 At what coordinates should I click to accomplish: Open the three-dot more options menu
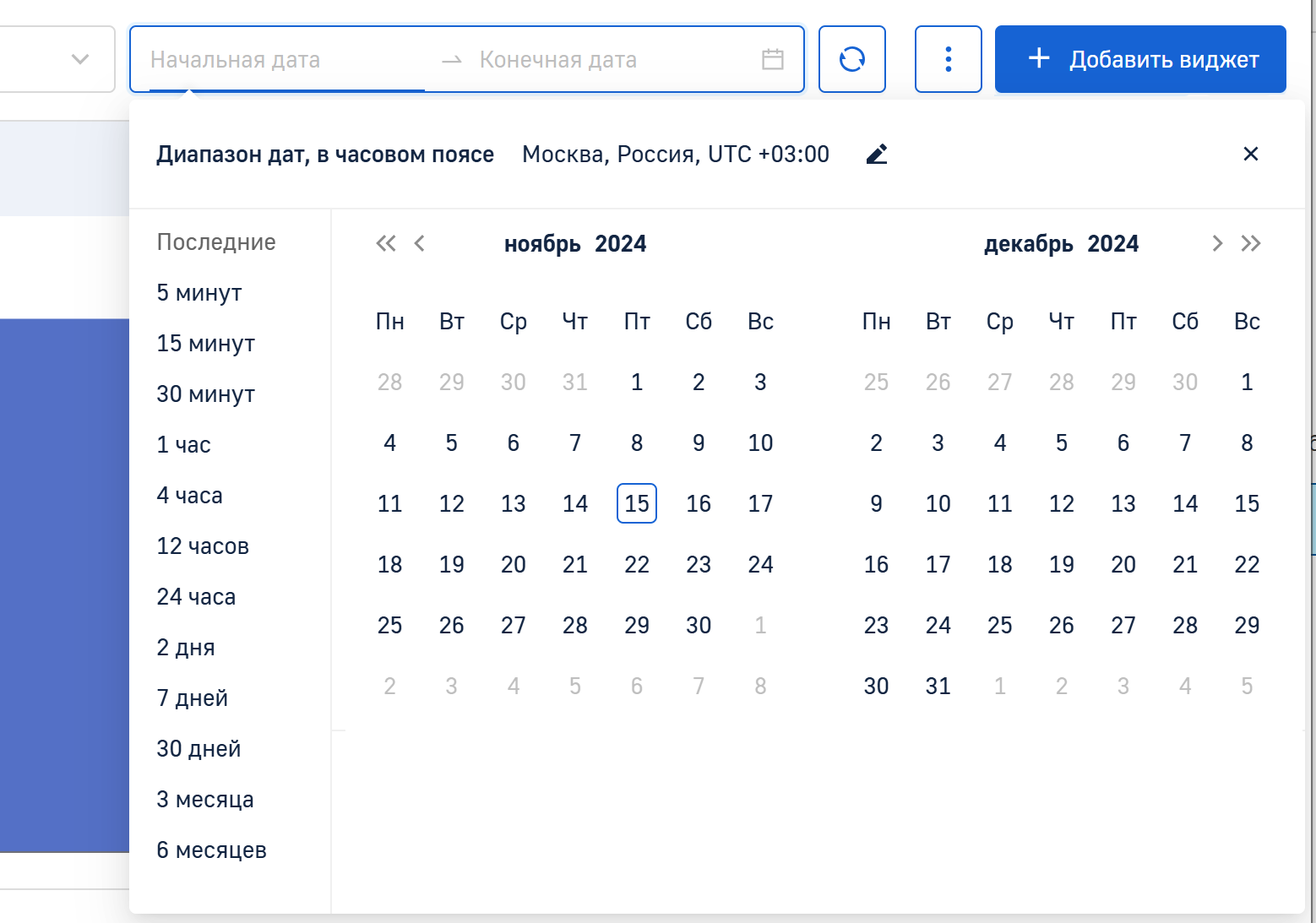(948, 59)
